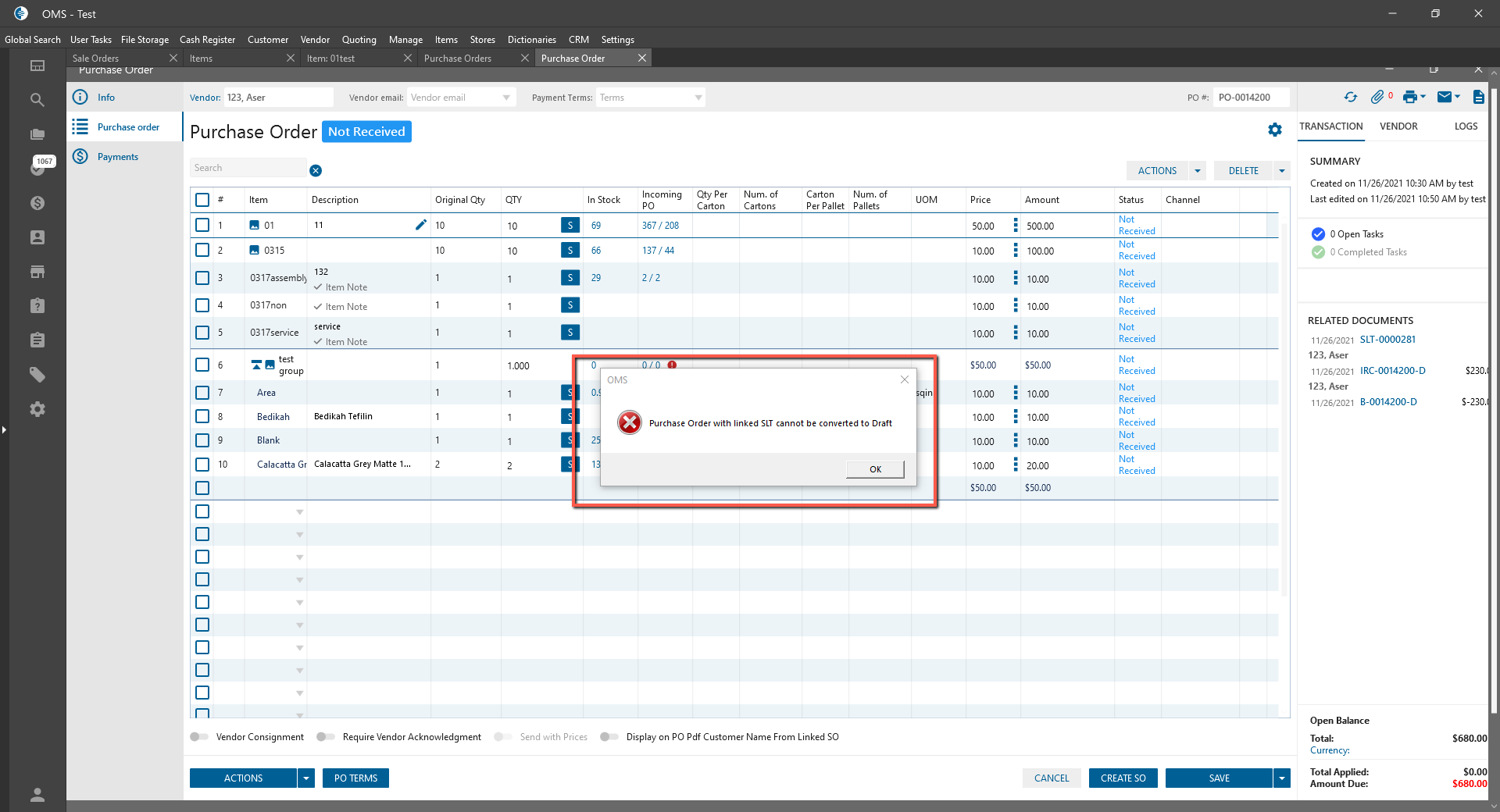Click the image icon next to item 01
The width and height of the screenshot is (1500, 812).
254,225
